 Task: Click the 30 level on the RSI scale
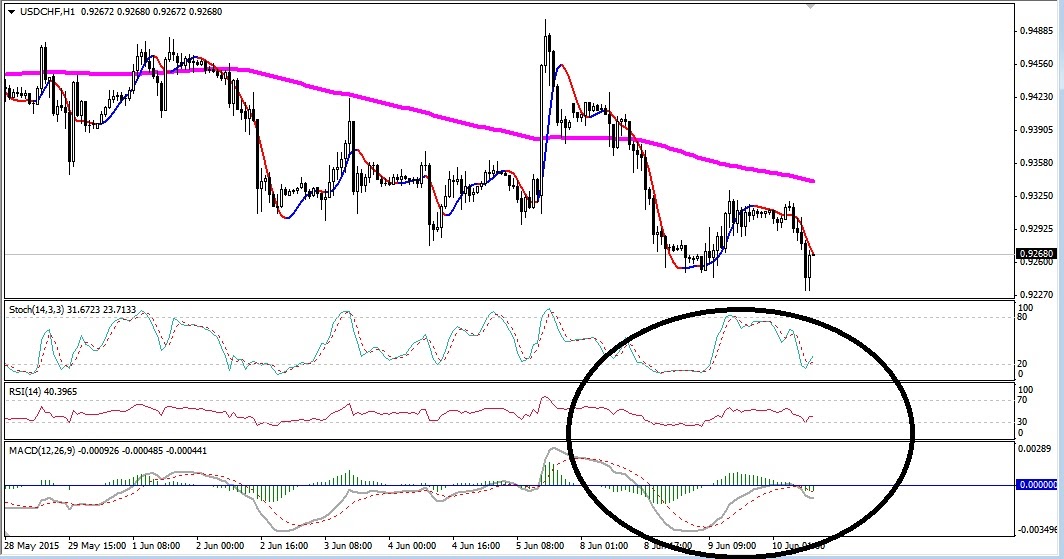(x=1023, y=422)
